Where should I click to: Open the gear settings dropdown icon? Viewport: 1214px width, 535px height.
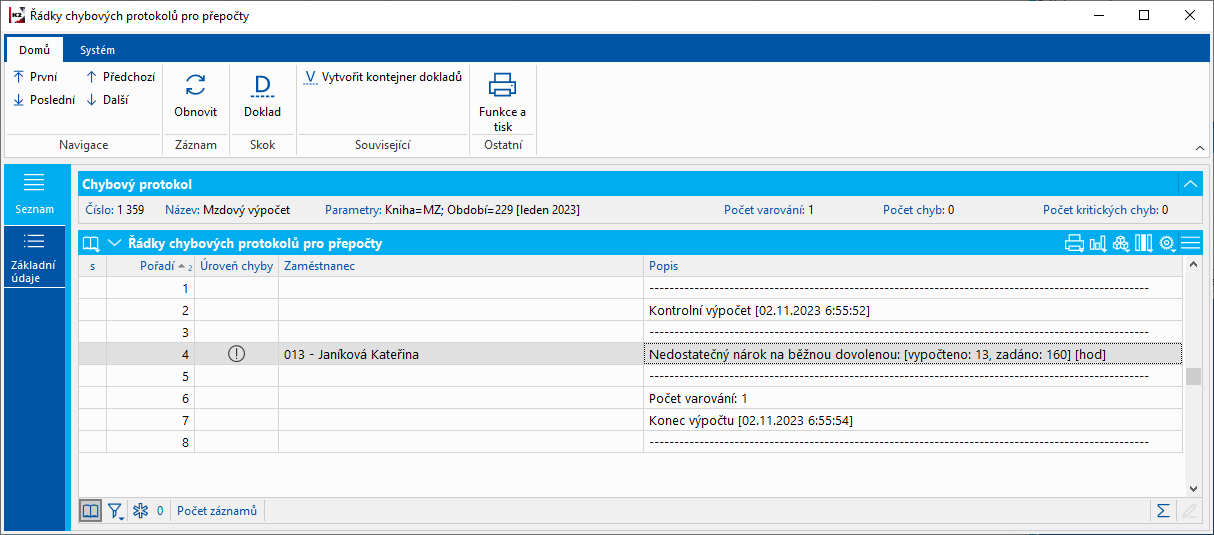pos(1166,243)
